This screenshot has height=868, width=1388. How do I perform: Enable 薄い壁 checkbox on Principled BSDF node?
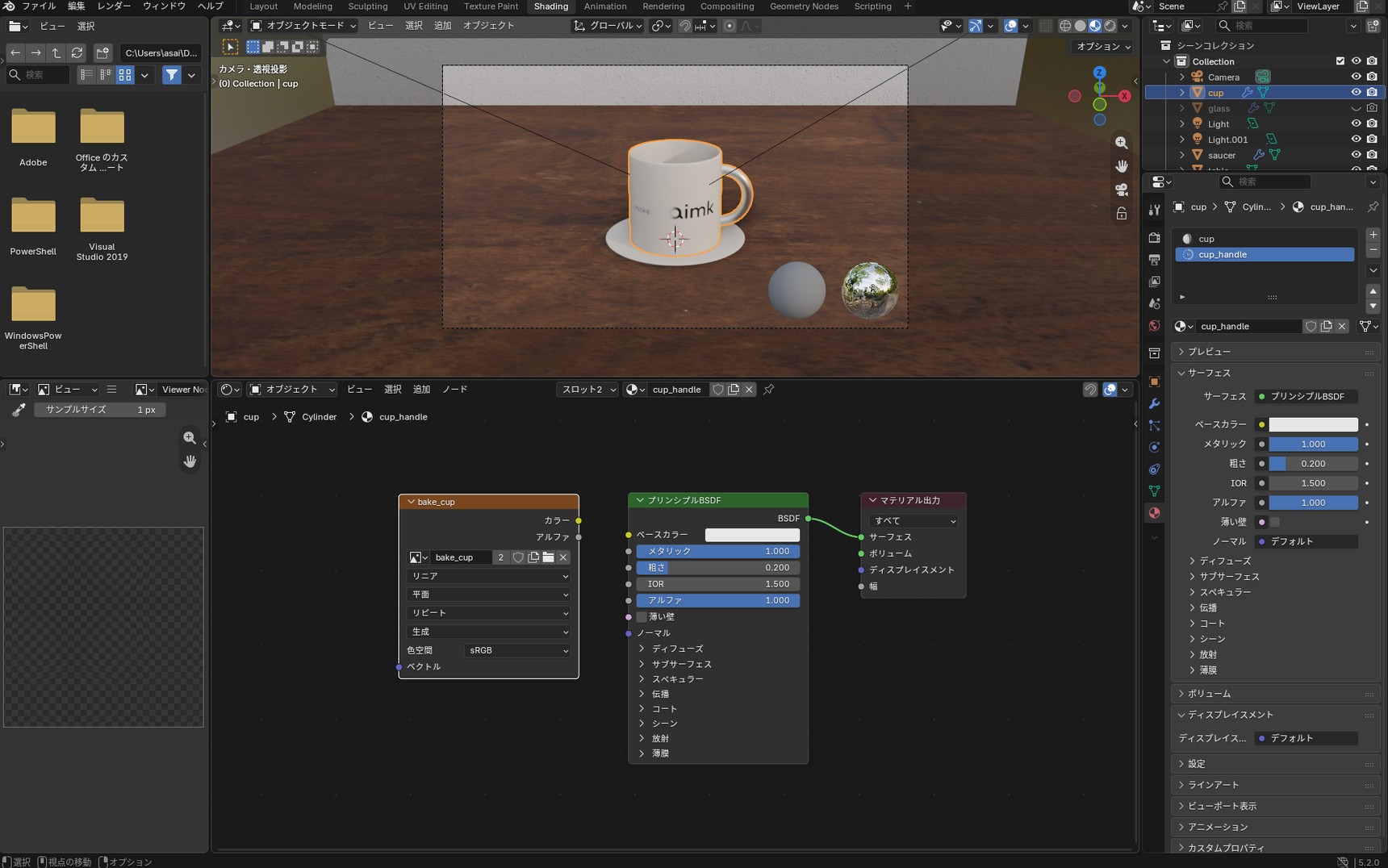642,617
